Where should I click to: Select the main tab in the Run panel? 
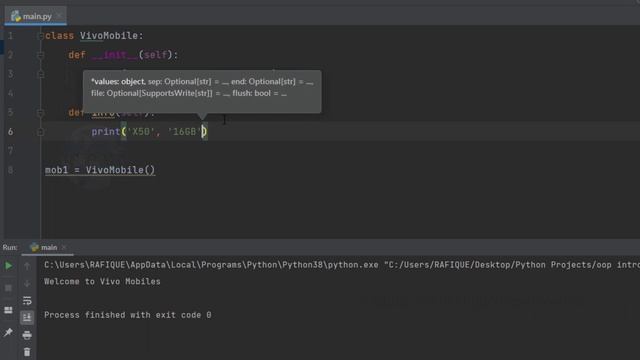click(x=49, y=247)
